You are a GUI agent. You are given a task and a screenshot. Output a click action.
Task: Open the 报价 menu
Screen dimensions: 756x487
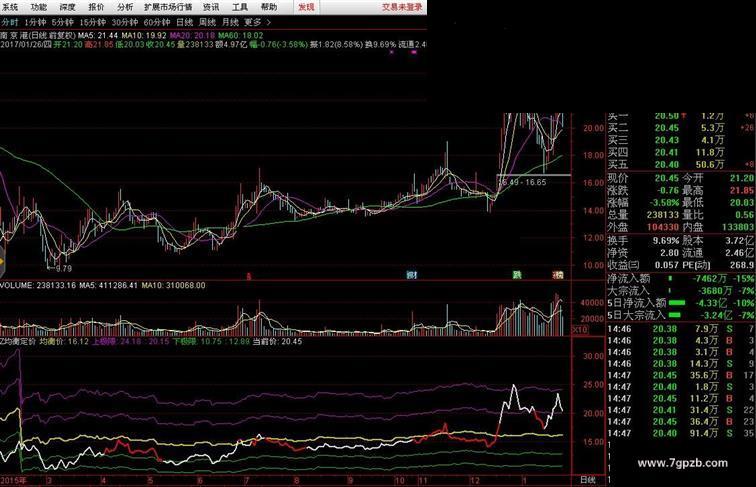point(96,7)
